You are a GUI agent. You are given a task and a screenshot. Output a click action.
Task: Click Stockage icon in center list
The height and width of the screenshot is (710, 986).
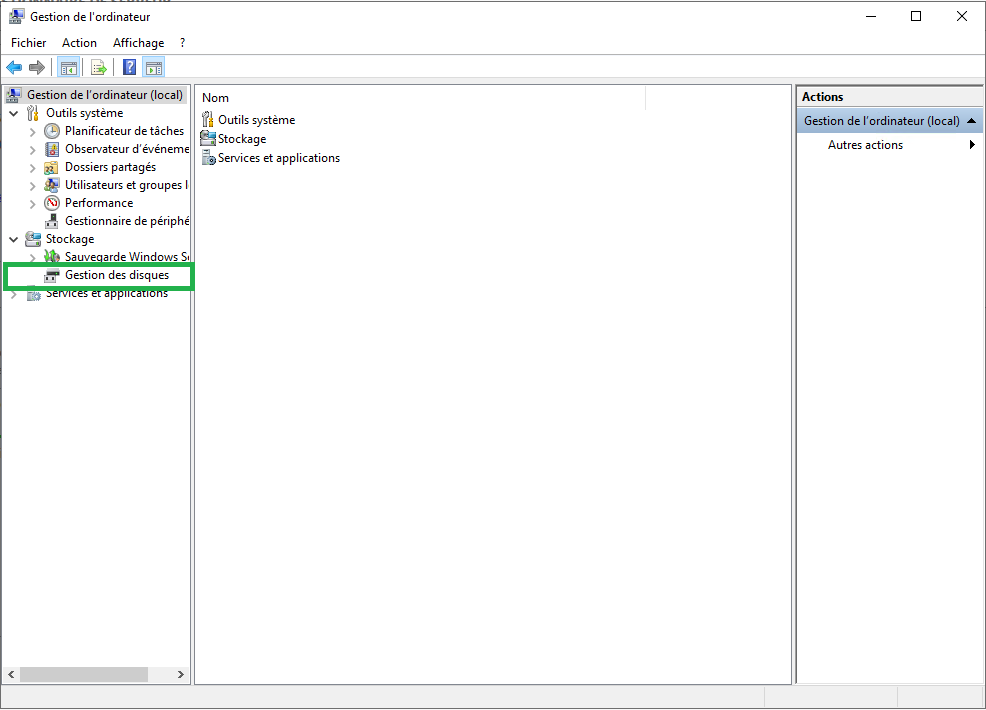pyautogui.click(x=208, y=138)
